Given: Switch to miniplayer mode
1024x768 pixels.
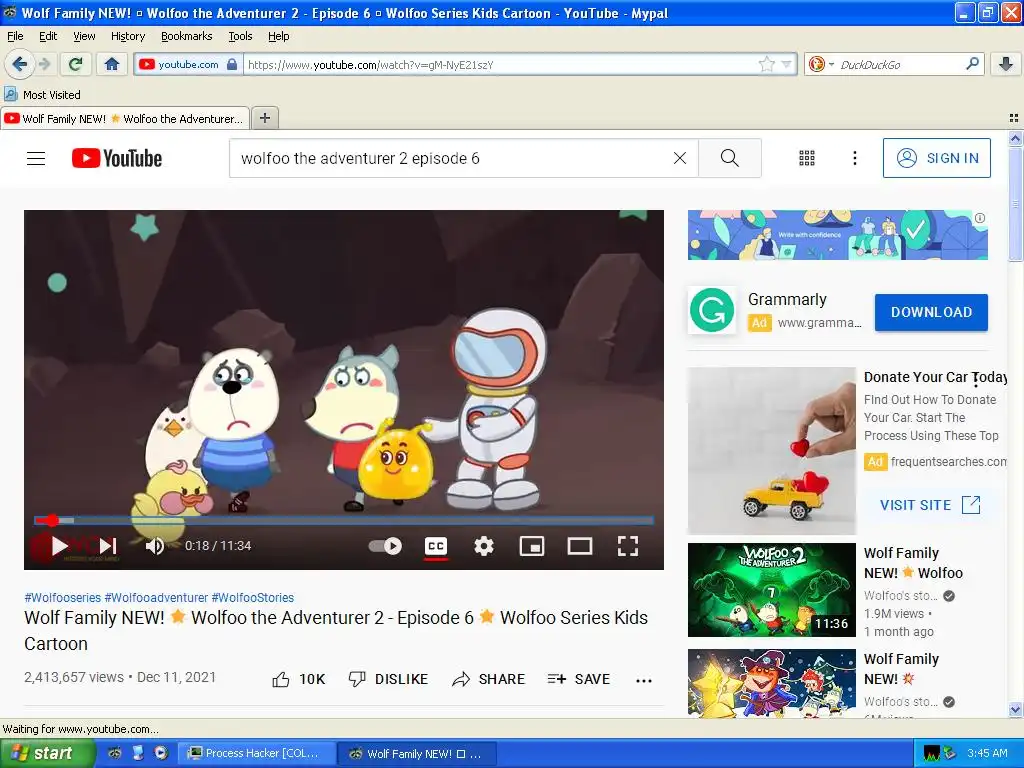Looking at the screenshot, I should (x=532, y=546).
